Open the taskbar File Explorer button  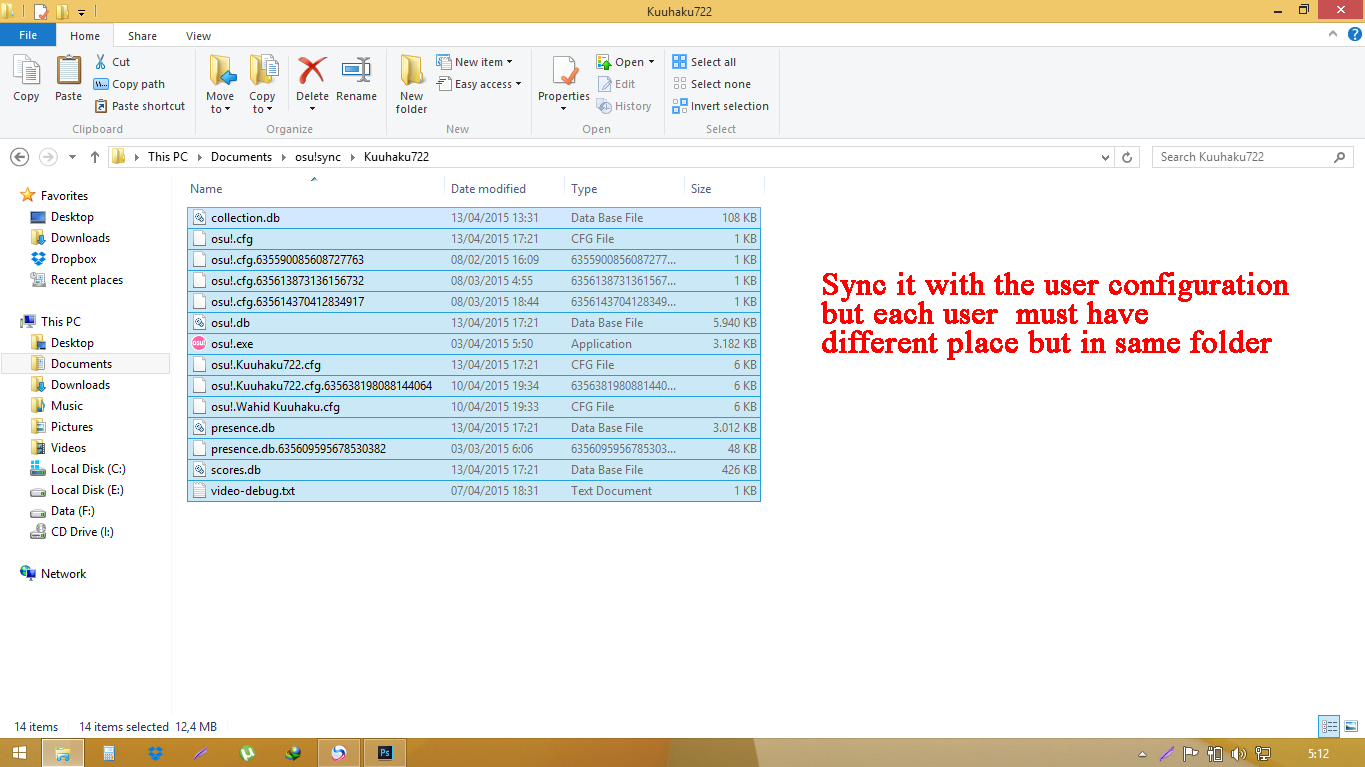[x=62, y=753]
